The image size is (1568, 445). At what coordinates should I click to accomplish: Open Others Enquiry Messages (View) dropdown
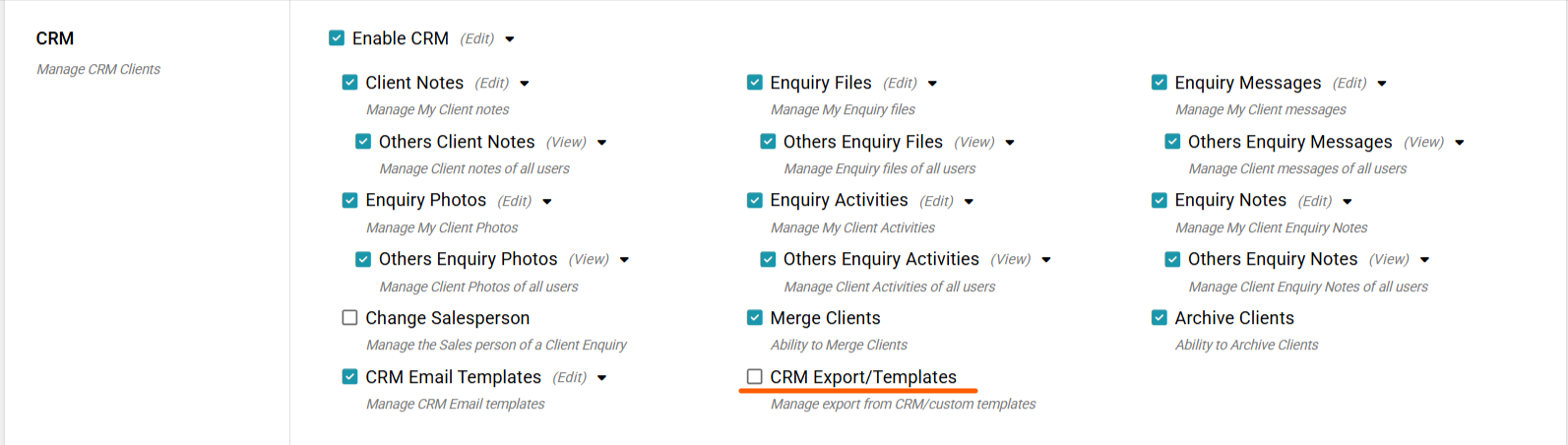click(1460, 143)
